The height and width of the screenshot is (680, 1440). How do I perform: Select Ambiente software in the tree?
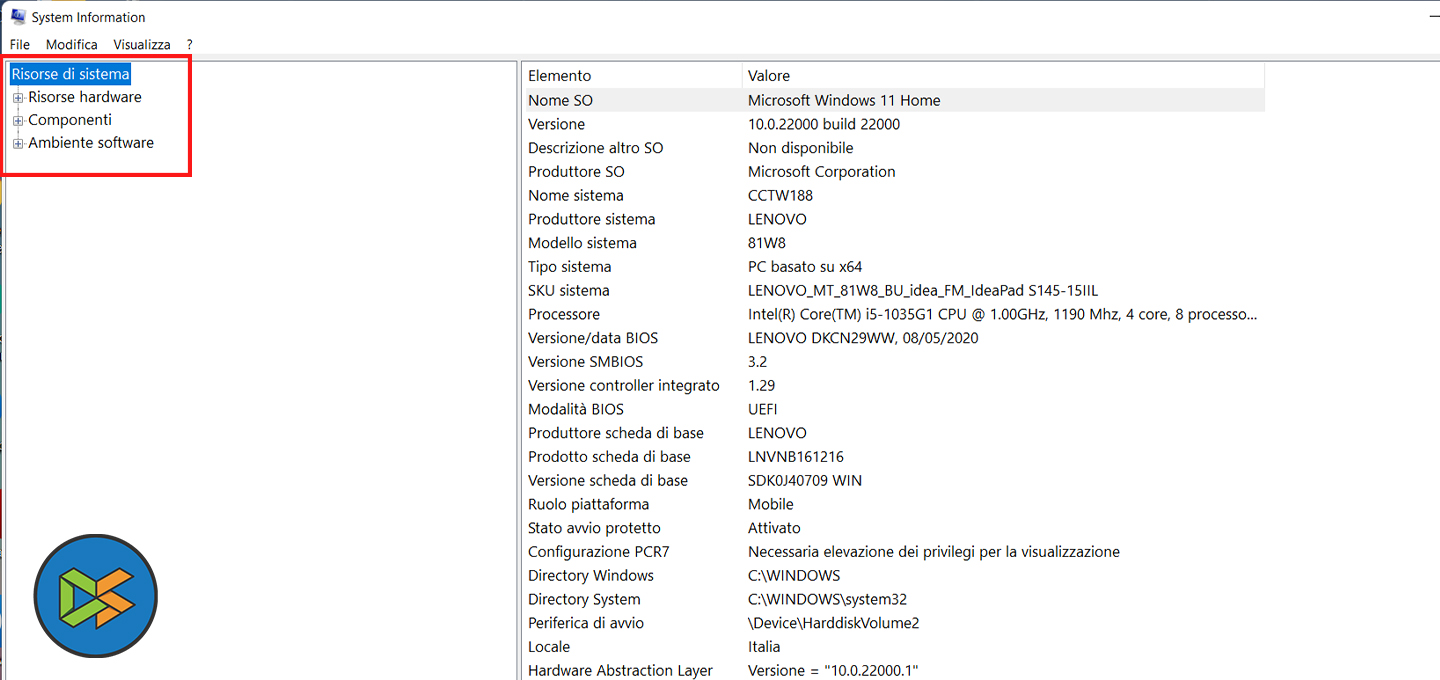coord(91,143)
